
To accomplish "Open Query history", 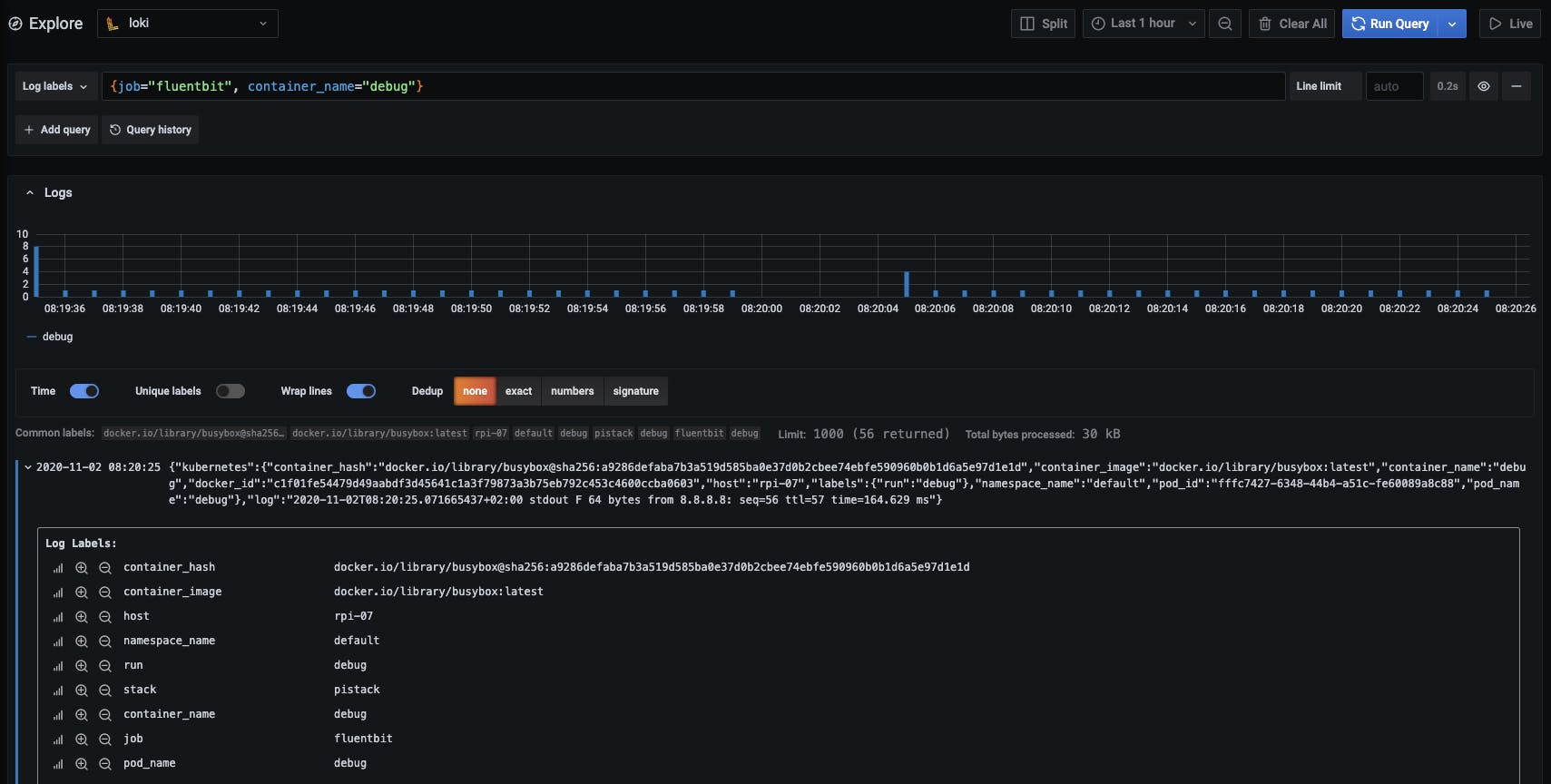I will (x=150, y=130).
